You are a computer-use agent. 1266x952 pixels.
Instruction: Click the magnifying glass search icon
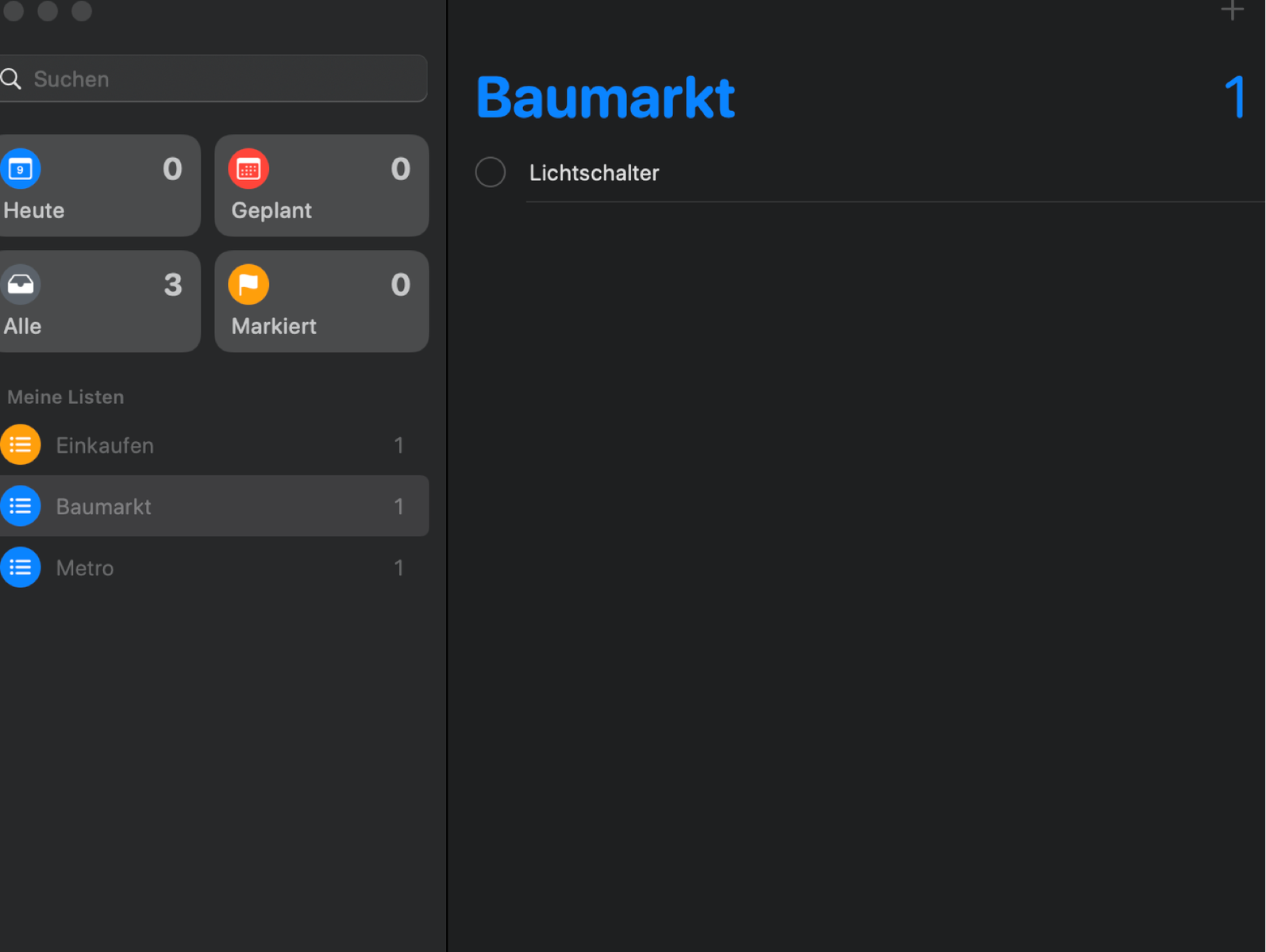[11, 79]
